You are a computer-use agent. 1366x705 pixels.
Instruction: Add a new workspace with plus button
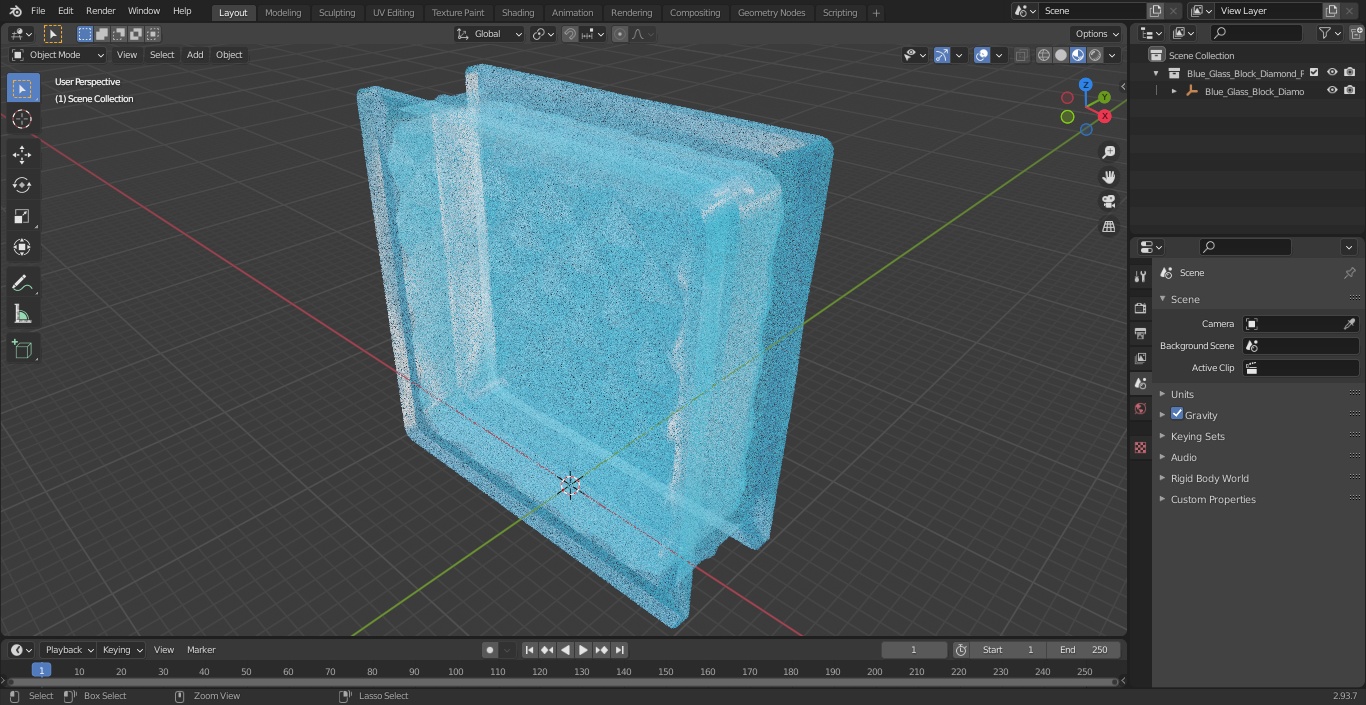876,13
